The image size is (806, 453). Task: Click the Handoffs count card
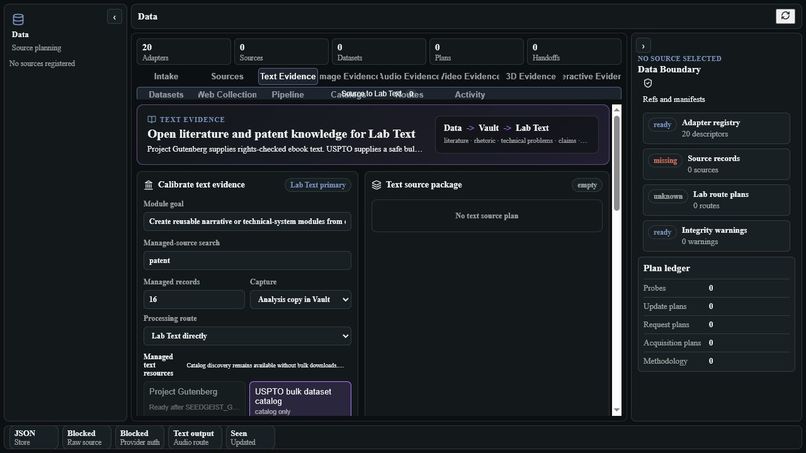(x=574, y=51)
